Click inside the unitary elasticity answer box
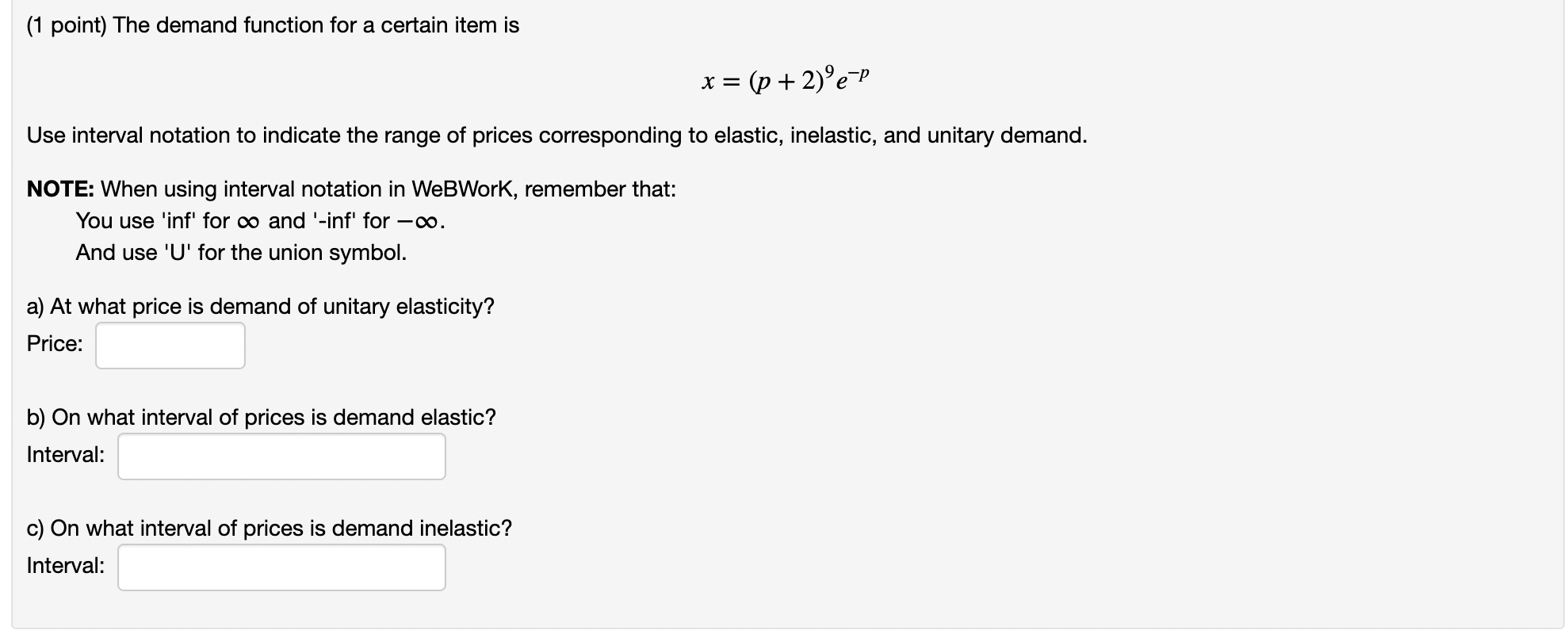This screenshot has width=1568, height=634. click(x=169, y=345)
